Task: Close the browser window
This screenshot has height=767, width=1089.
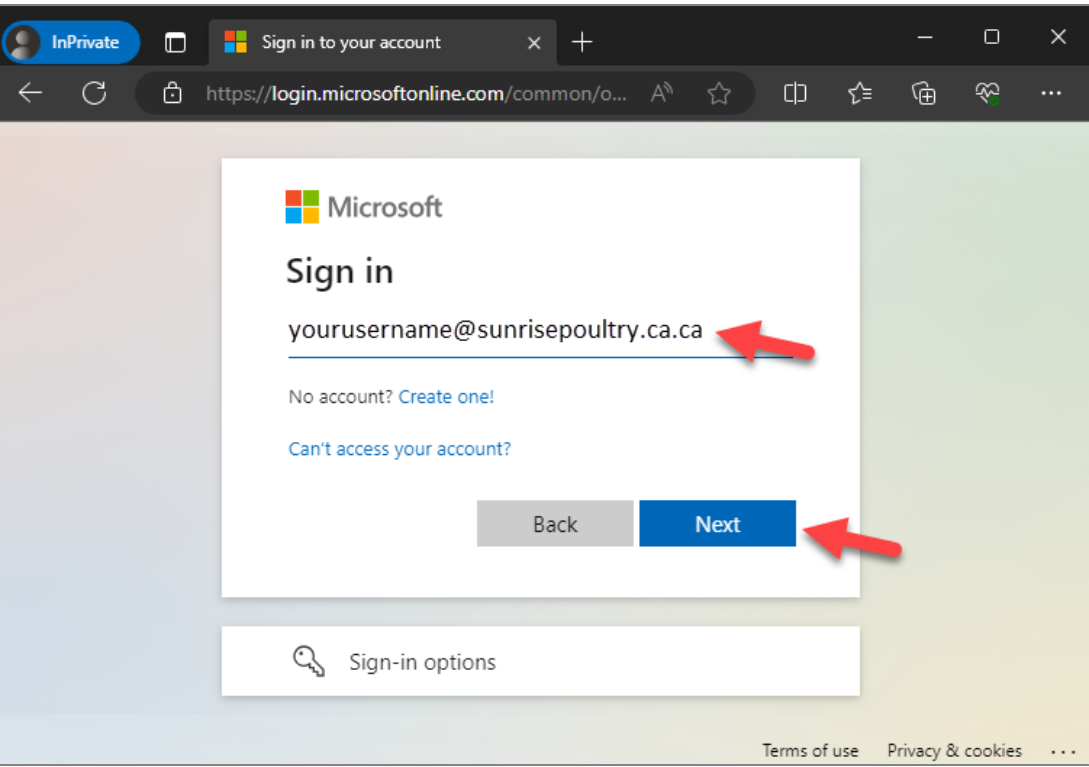Action: [x=1058, y=37]
